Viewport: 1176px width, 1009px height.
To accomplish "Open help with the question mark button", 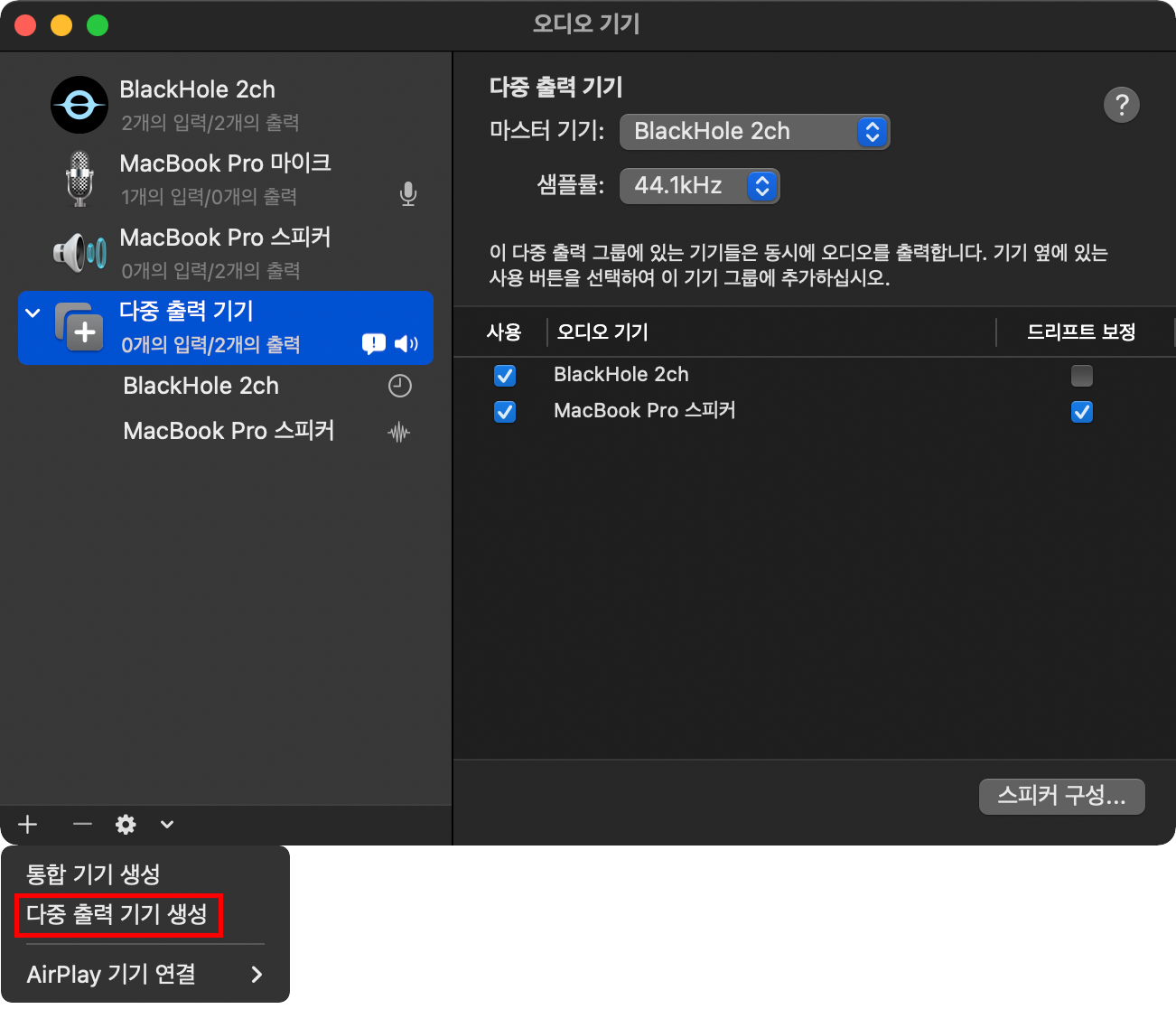I will [x=1122, y=105].
